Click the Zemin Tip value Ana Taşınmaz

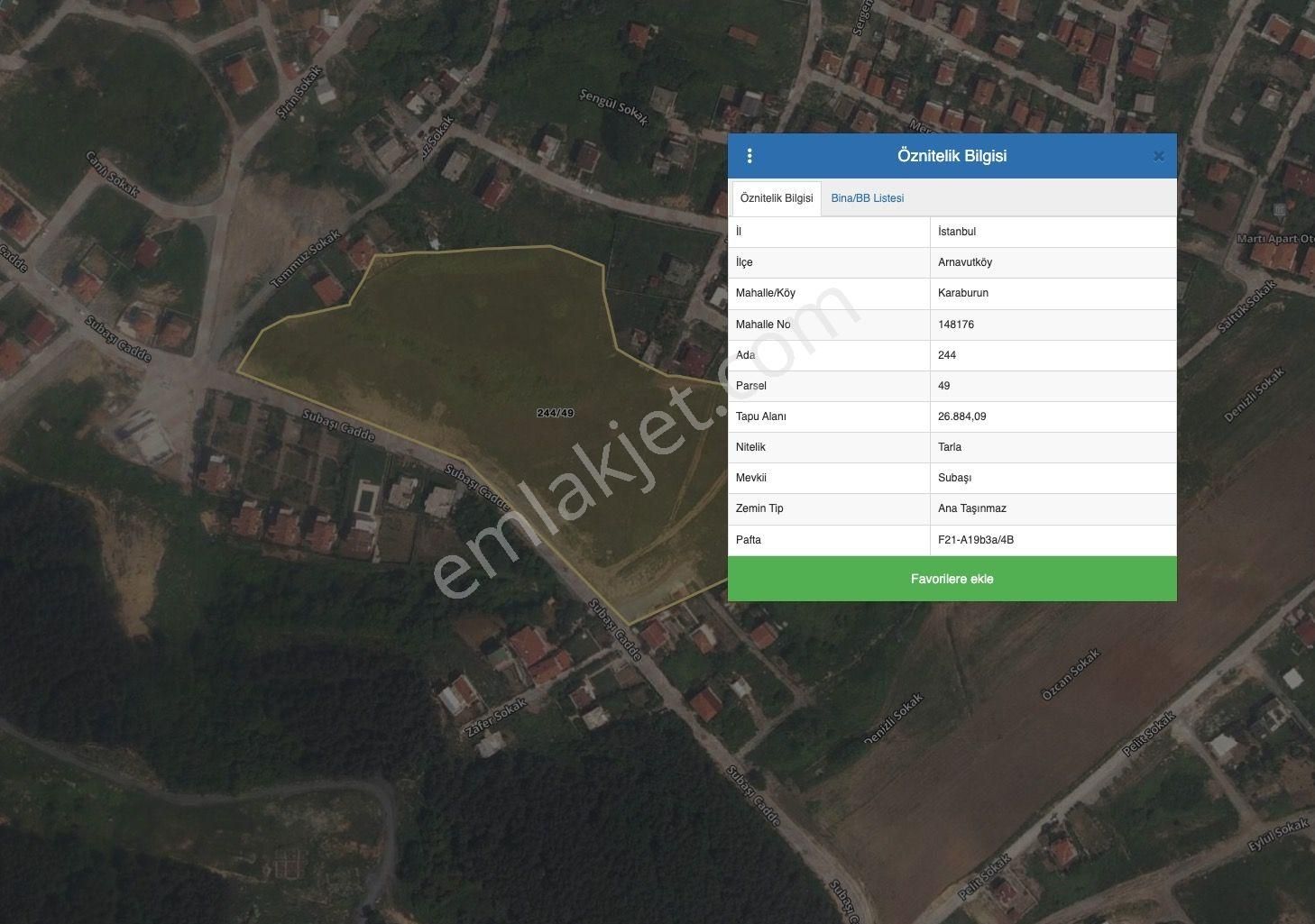971,508
